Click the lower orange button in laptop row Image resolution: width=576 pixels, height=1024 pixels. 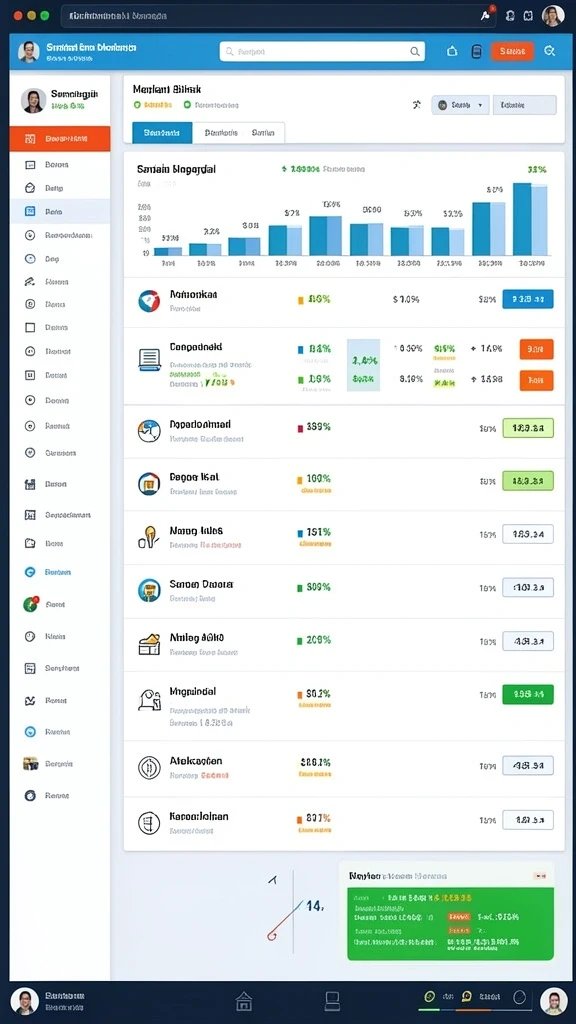click(x=536, y=380)
